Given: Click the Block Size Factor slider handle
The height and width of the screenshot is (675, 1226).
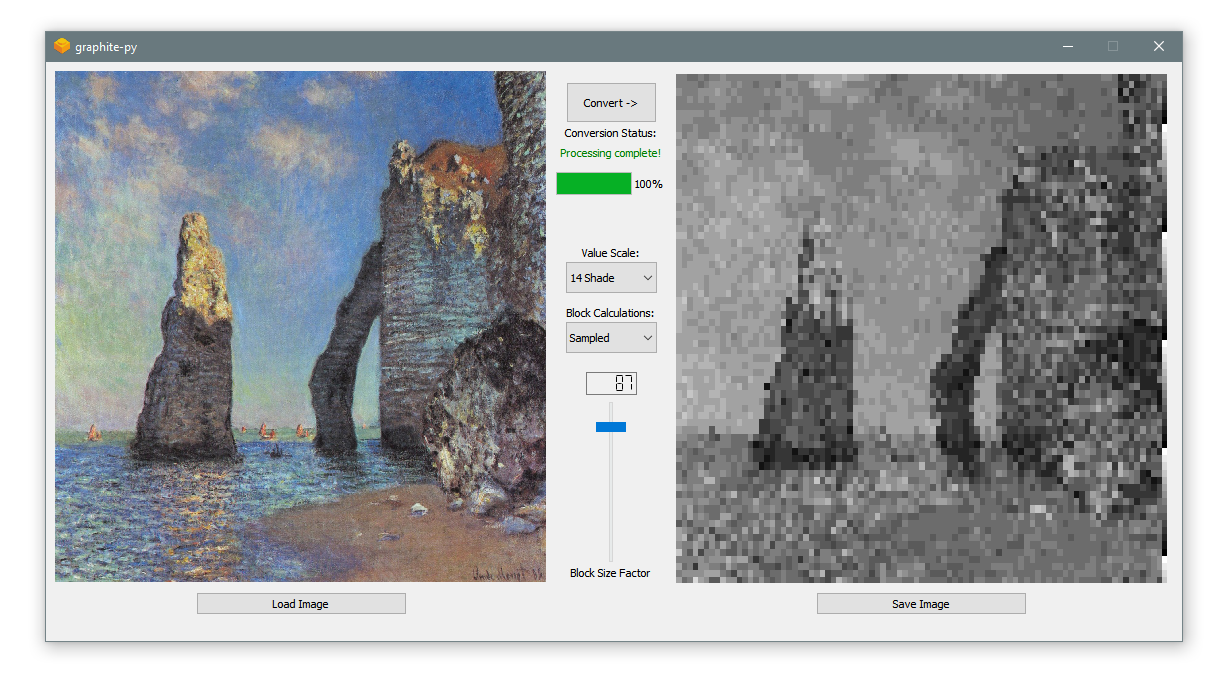Looking at the screenshot, I should pyautogui.click(x=611, y=427).
